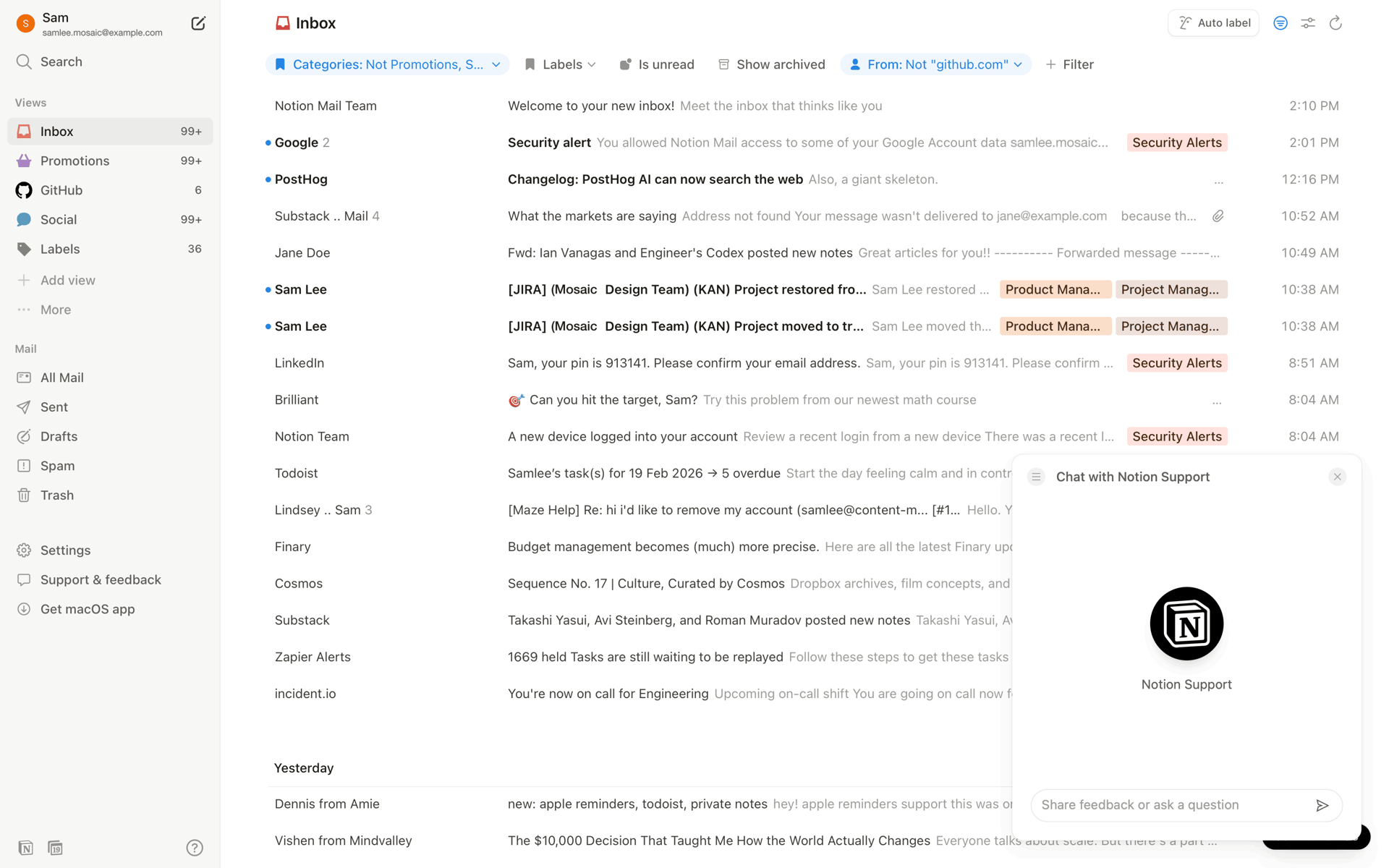Screen dimensions: 1389x868
Task: Open the Notion app icon at bottom left
Action: [25, 848]
